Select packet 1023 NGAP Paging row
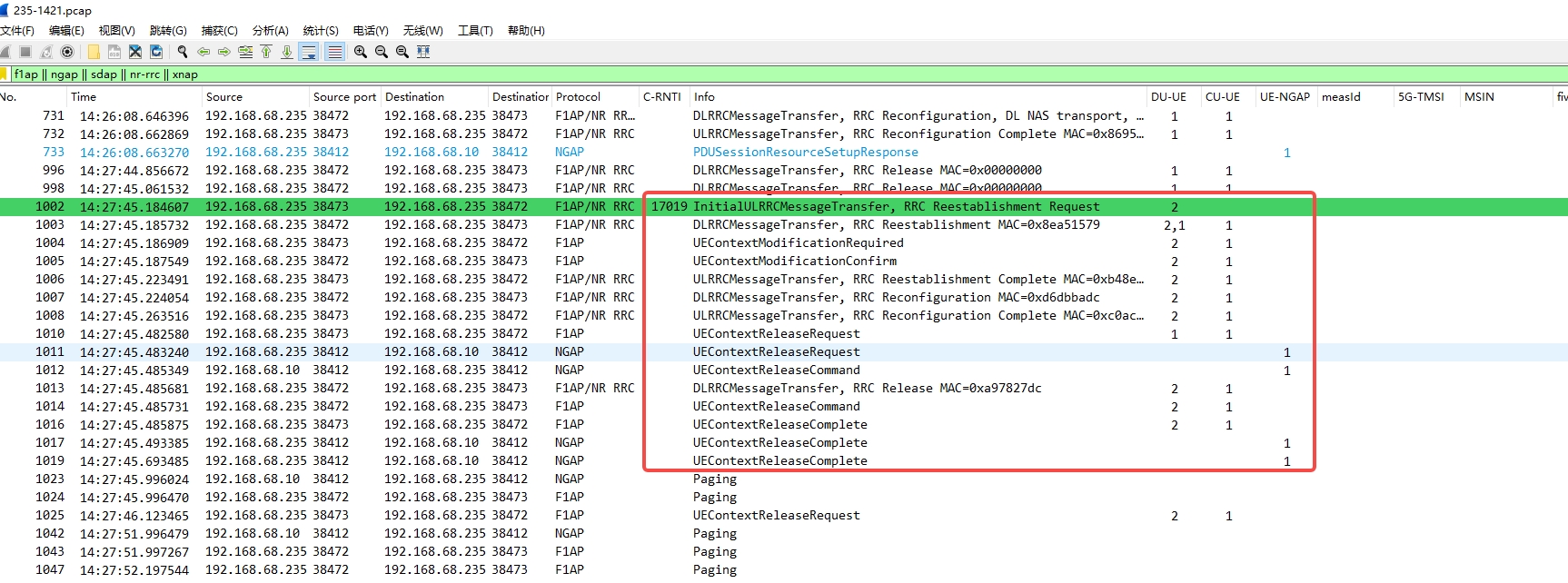1568x583 pixels. coord(784,479)
